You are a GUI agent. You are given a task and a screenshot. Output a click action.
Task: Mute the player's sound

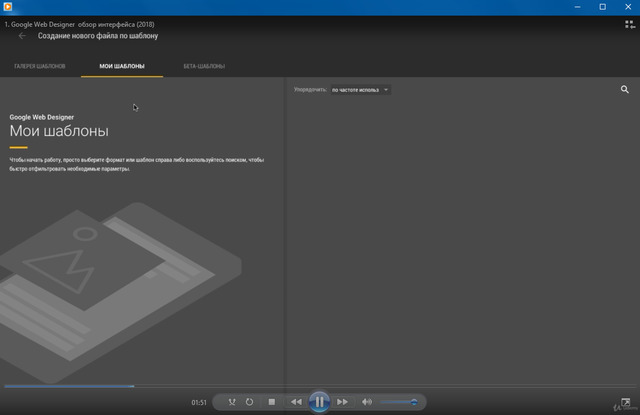click(367, 402)
